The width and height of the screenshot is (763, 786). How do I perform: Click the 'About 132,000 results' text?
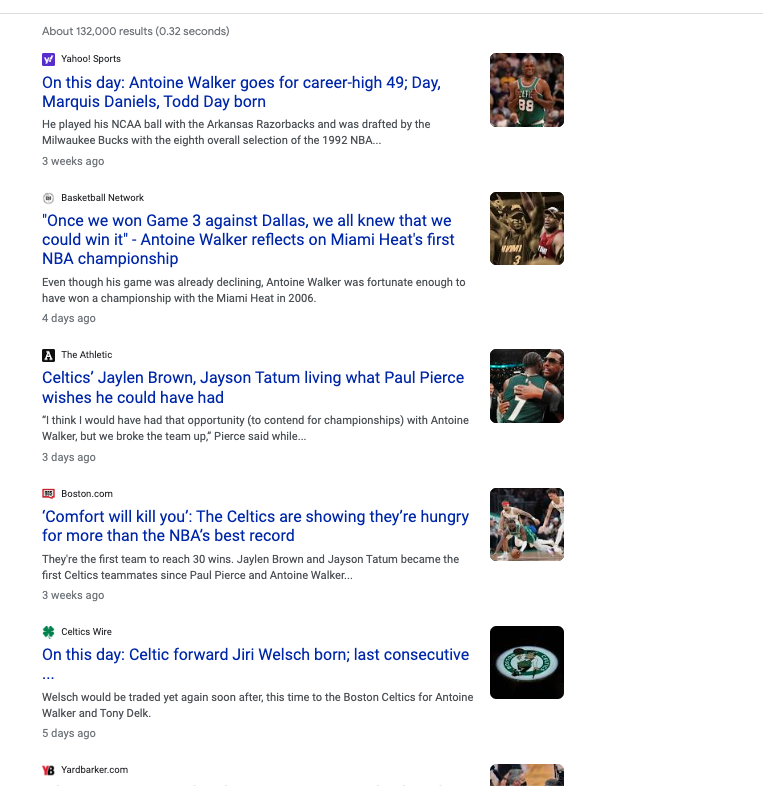pos(135,31)
